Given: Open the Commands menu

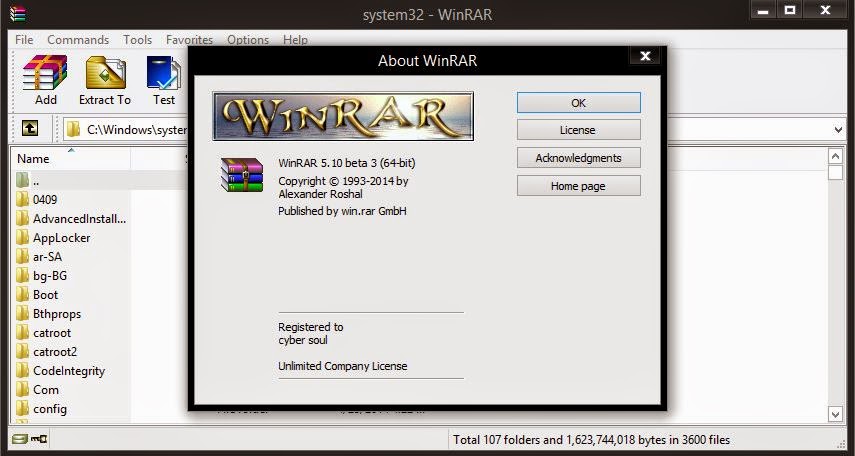Looking at the screenshot, I should tap(78, 40).
